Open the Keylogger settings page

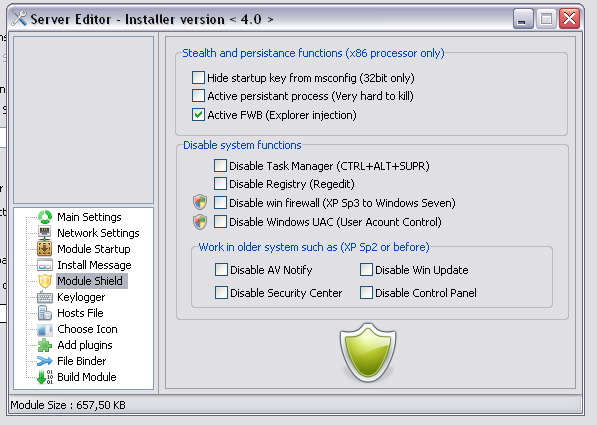pyautogui.click(x=81, y=297)
